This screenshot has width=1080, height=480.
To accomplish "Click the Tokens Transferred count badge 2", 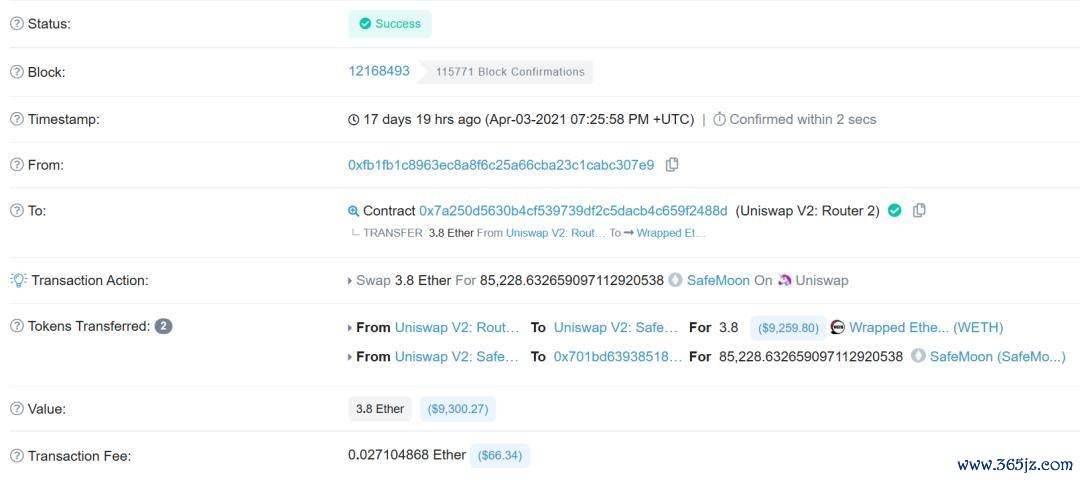I will pyautogui.click(x=163, y=326).
